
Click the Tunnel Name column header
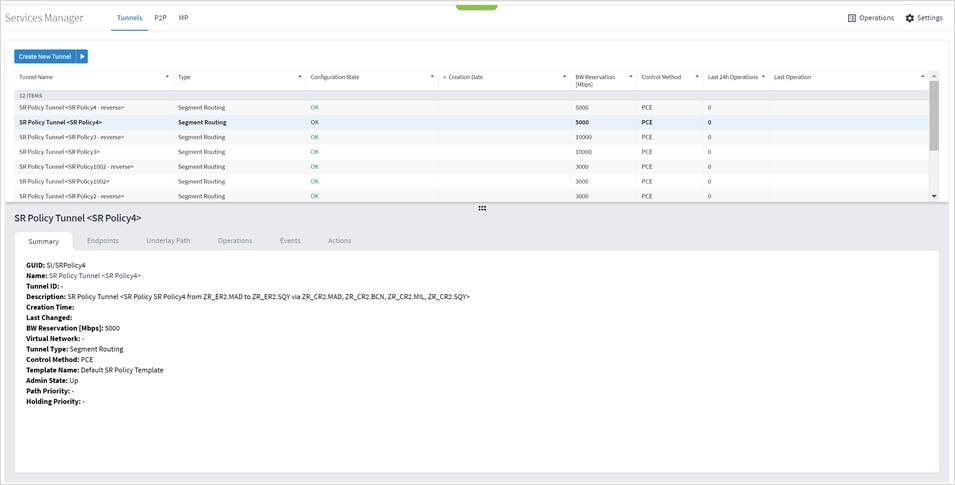pos(36,77)
